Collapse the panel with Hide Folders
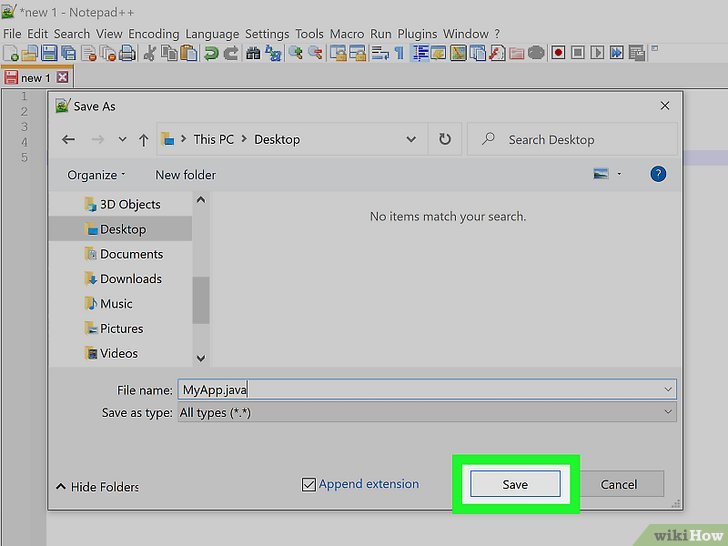728x546 pixels. [98, 487]
